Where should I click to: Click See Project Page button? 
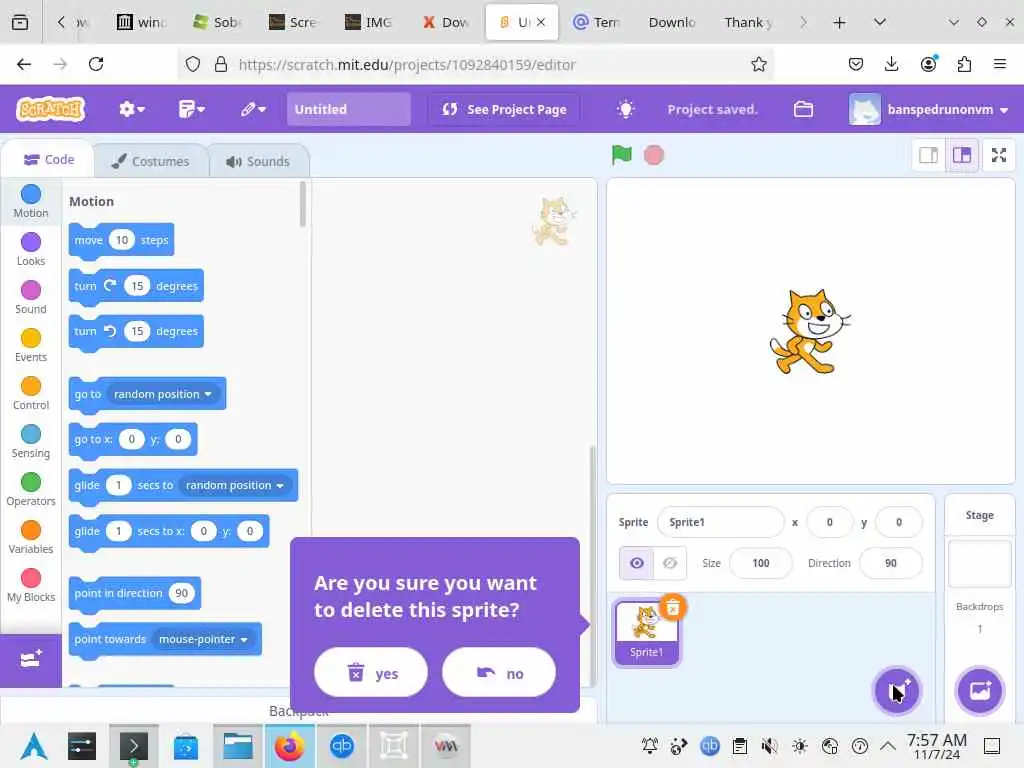point(504,109)
